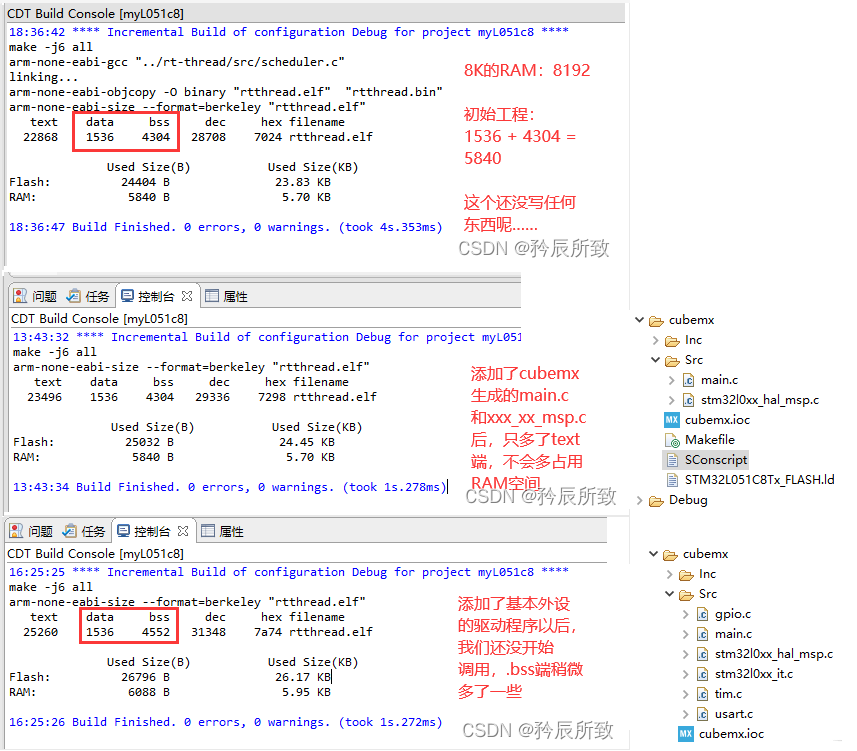Click the '13:43:34 Build Finished' console line
The image size is (857, 751).
(230, 487)
